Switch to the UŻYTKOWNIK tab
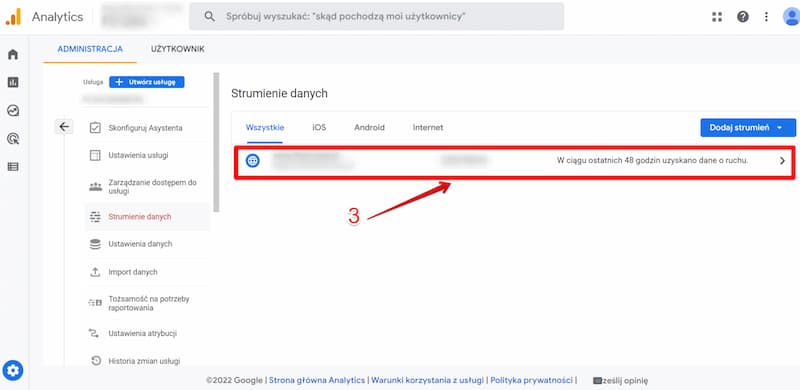 click(178, 49)
